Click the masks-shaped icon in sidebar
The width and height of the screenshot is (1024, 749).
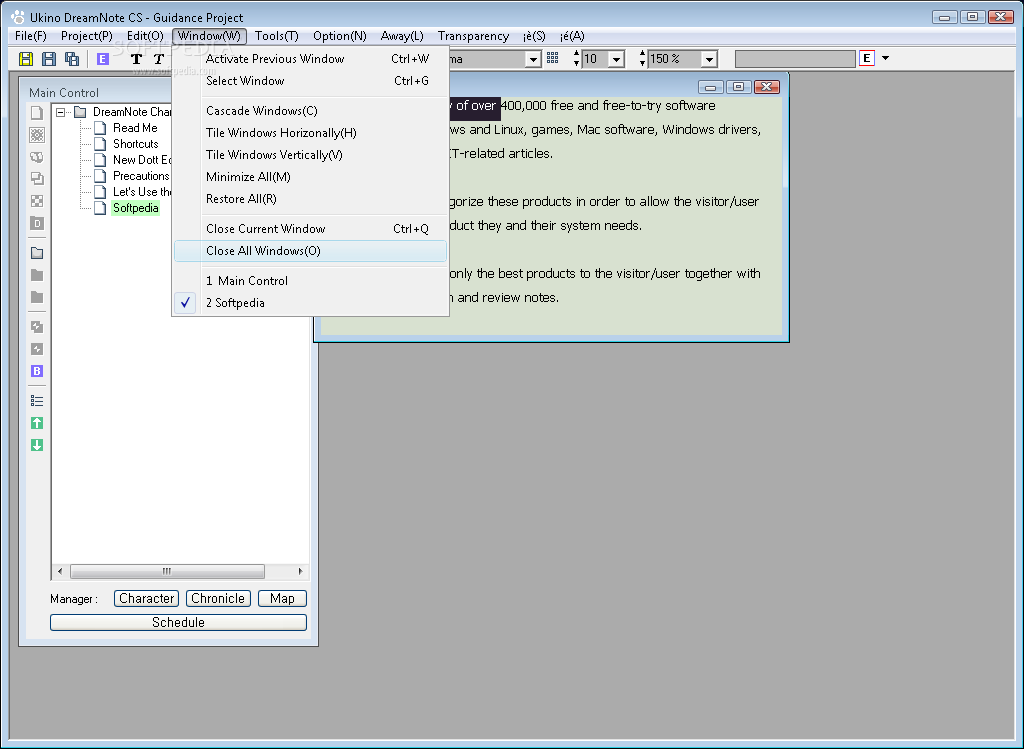(x=37, y=157)
